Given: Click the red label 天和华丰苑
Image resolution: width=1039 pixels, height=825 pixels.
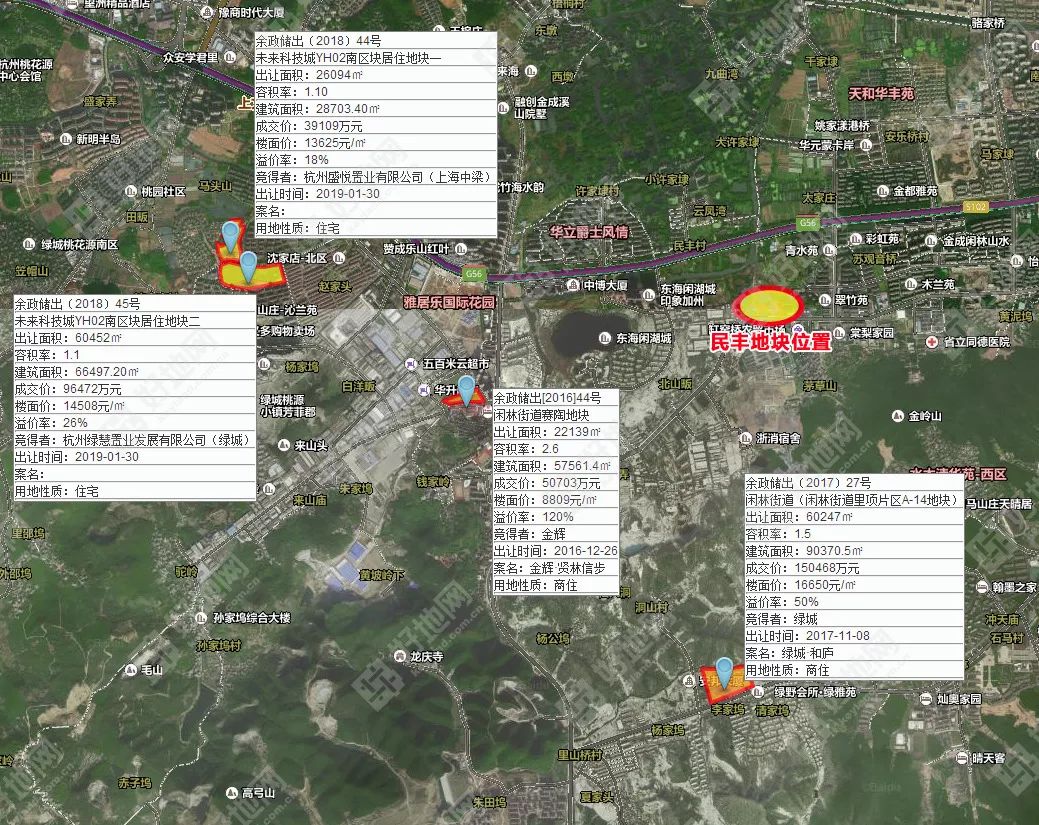Looking at the screenshot, I should click(881, 94).
